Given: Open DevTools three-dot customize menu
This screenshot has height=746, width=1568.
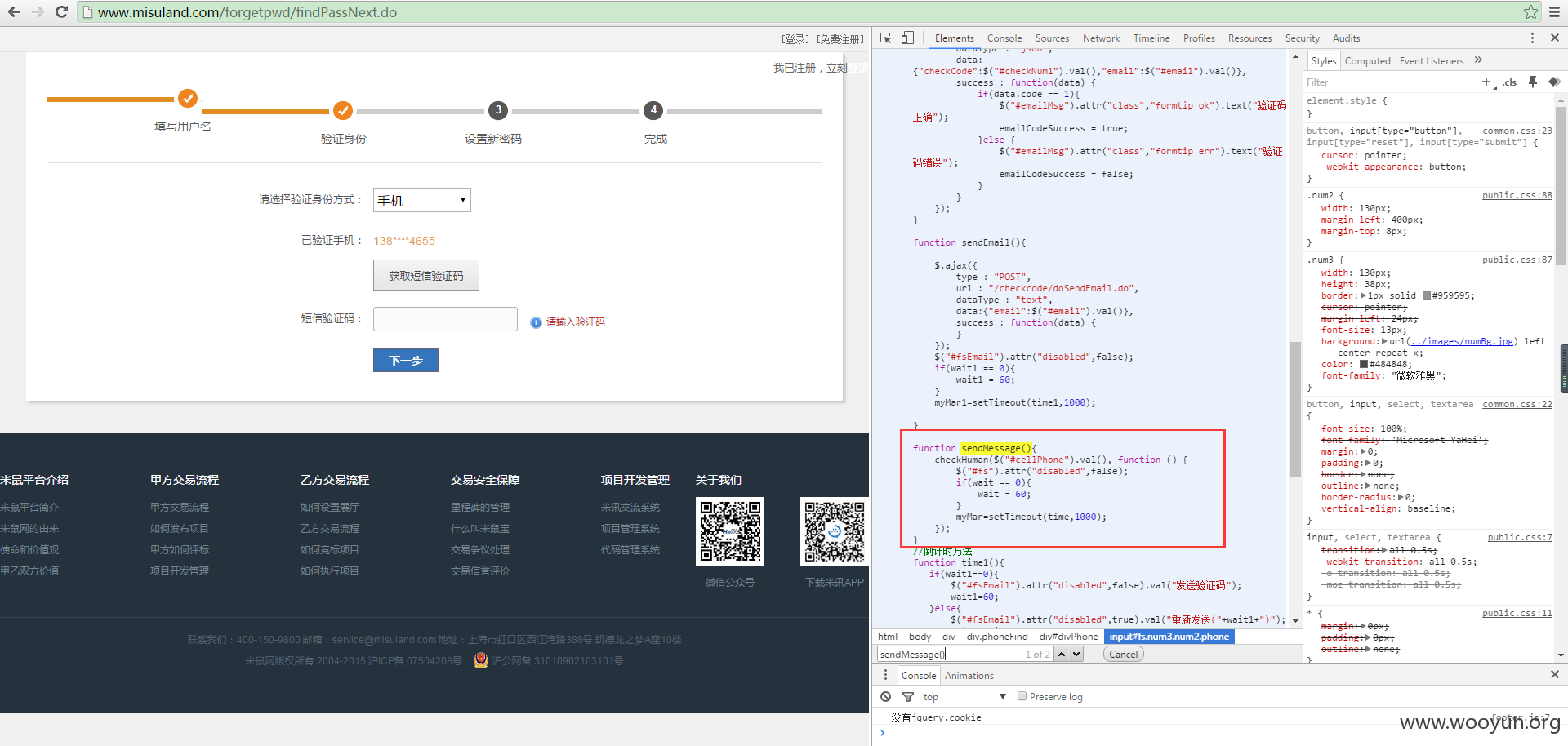Looking at the screenshot, I should (1532, 38).
